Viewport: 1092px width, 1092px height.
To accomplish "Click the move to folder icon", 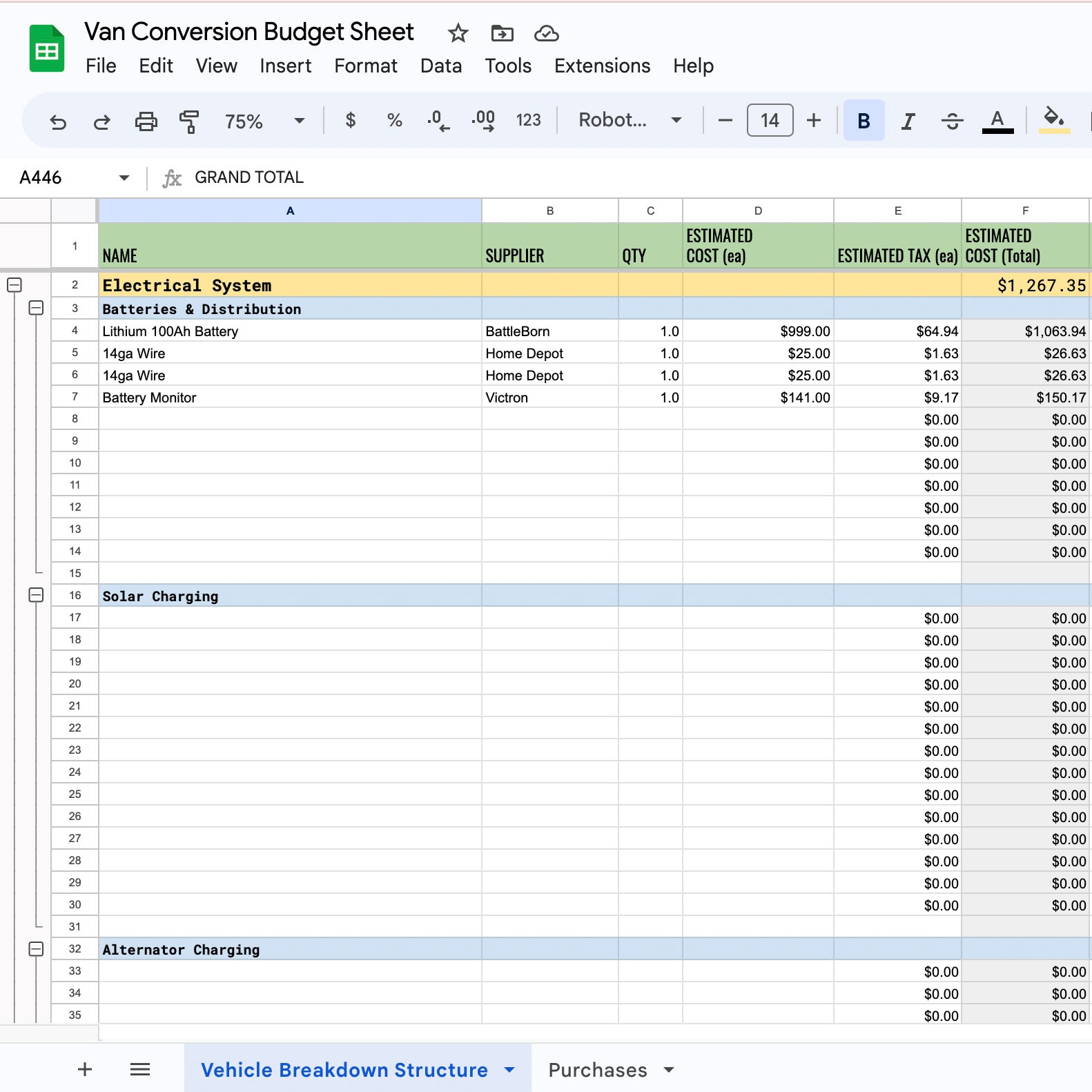I will [502, 33].
